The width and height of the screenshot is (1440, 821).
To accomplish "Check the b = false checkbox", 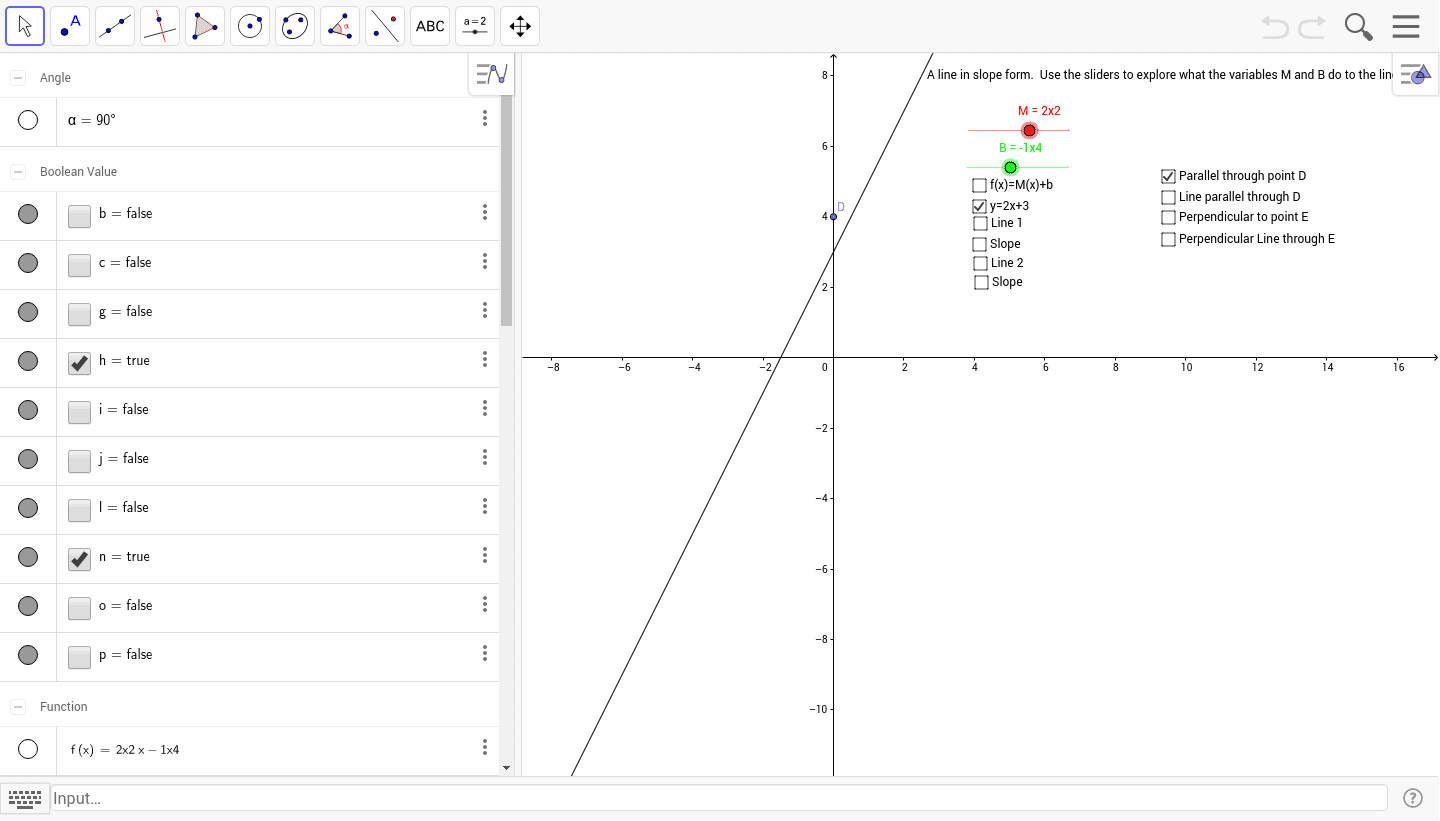I will point(79,215).
